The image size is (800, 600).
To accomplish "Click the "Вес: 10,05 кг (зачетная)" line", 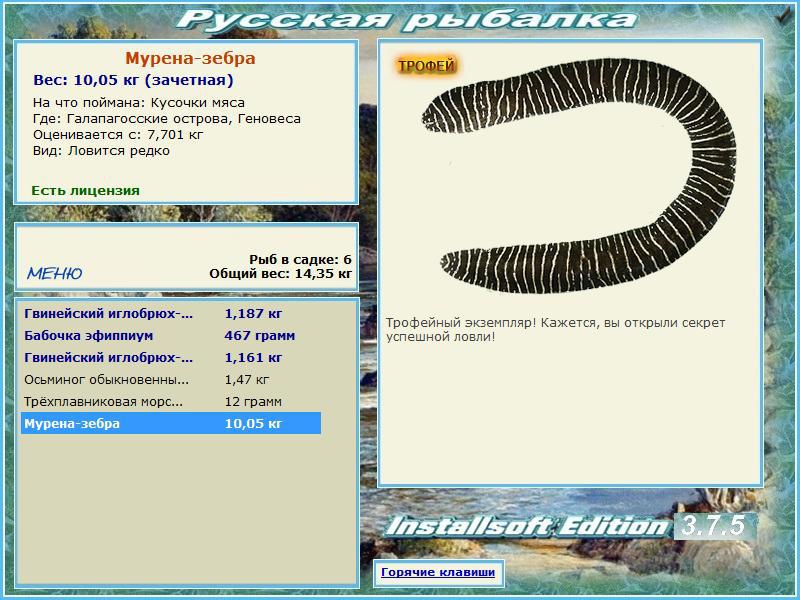I will [133, 80].
